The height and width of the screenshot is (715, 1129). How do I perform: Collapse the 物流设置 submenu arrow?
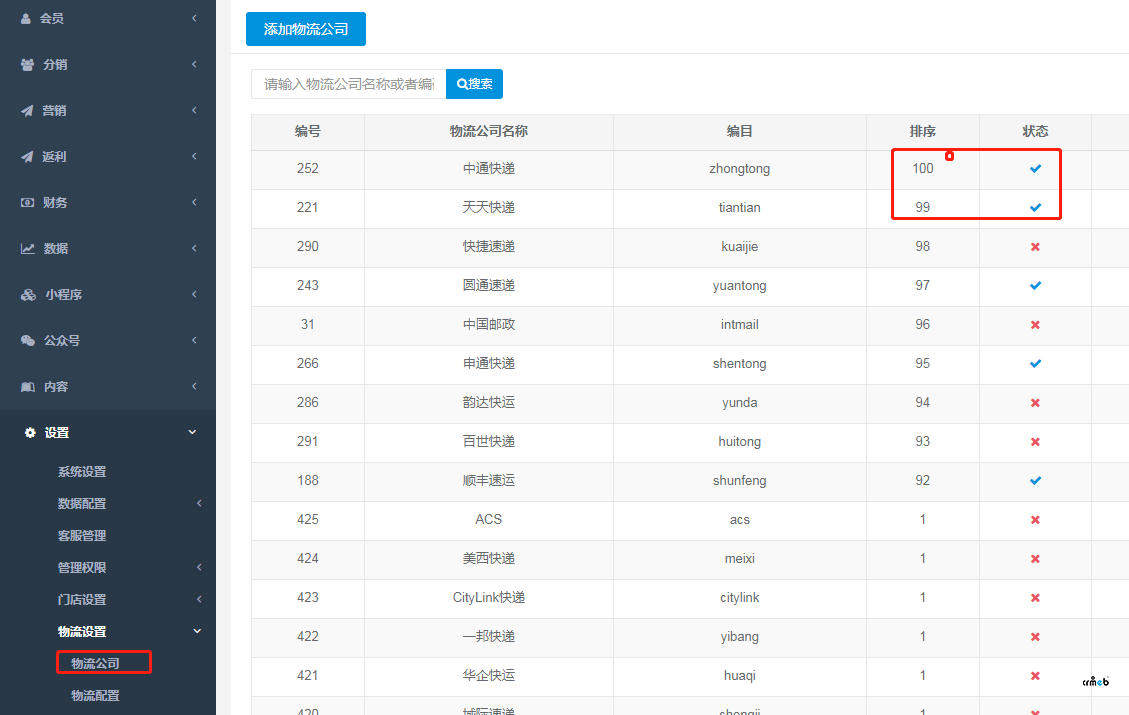click(x=197, y=631)
